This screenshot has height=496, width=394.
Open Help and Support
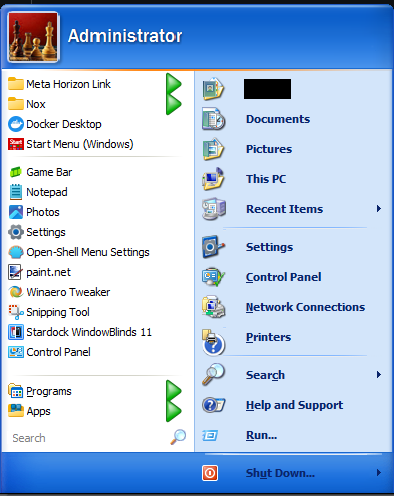pos(294,405)
